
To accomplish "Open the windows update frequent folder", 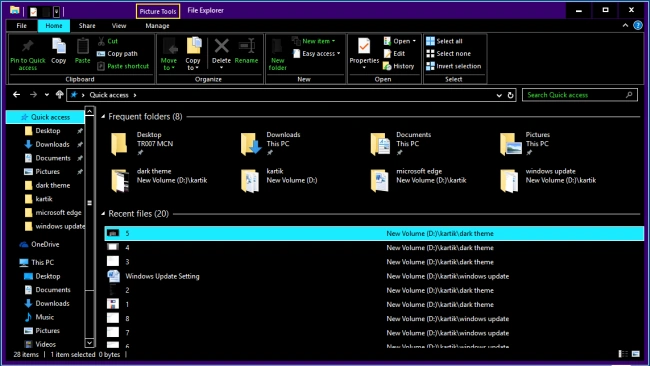I will (x=548, y=180).
